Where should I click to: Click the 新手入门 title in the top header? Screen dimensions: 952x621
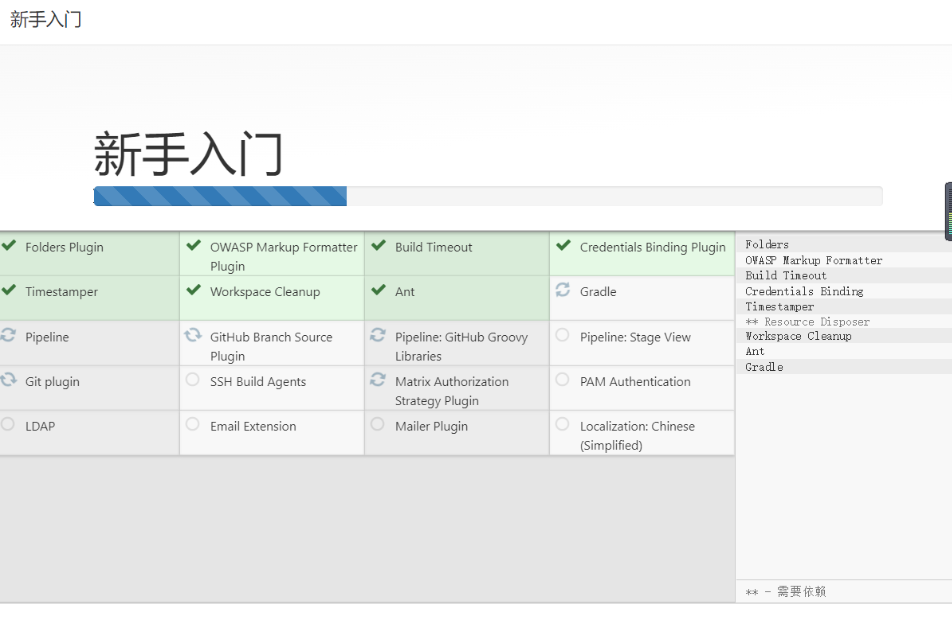[46, 19]
